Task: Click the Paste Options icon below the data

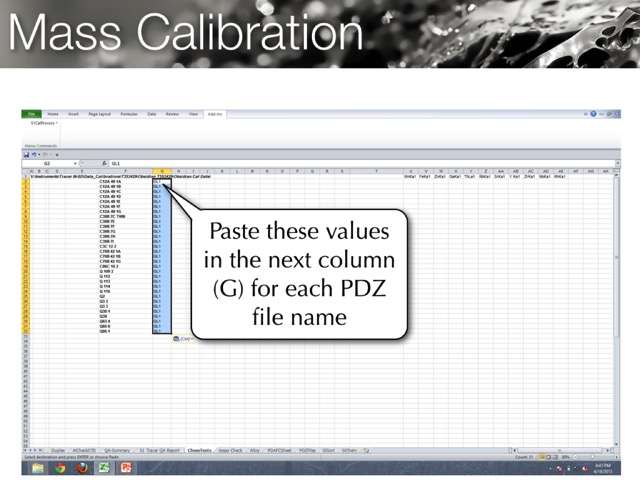Action: point(177,339)
